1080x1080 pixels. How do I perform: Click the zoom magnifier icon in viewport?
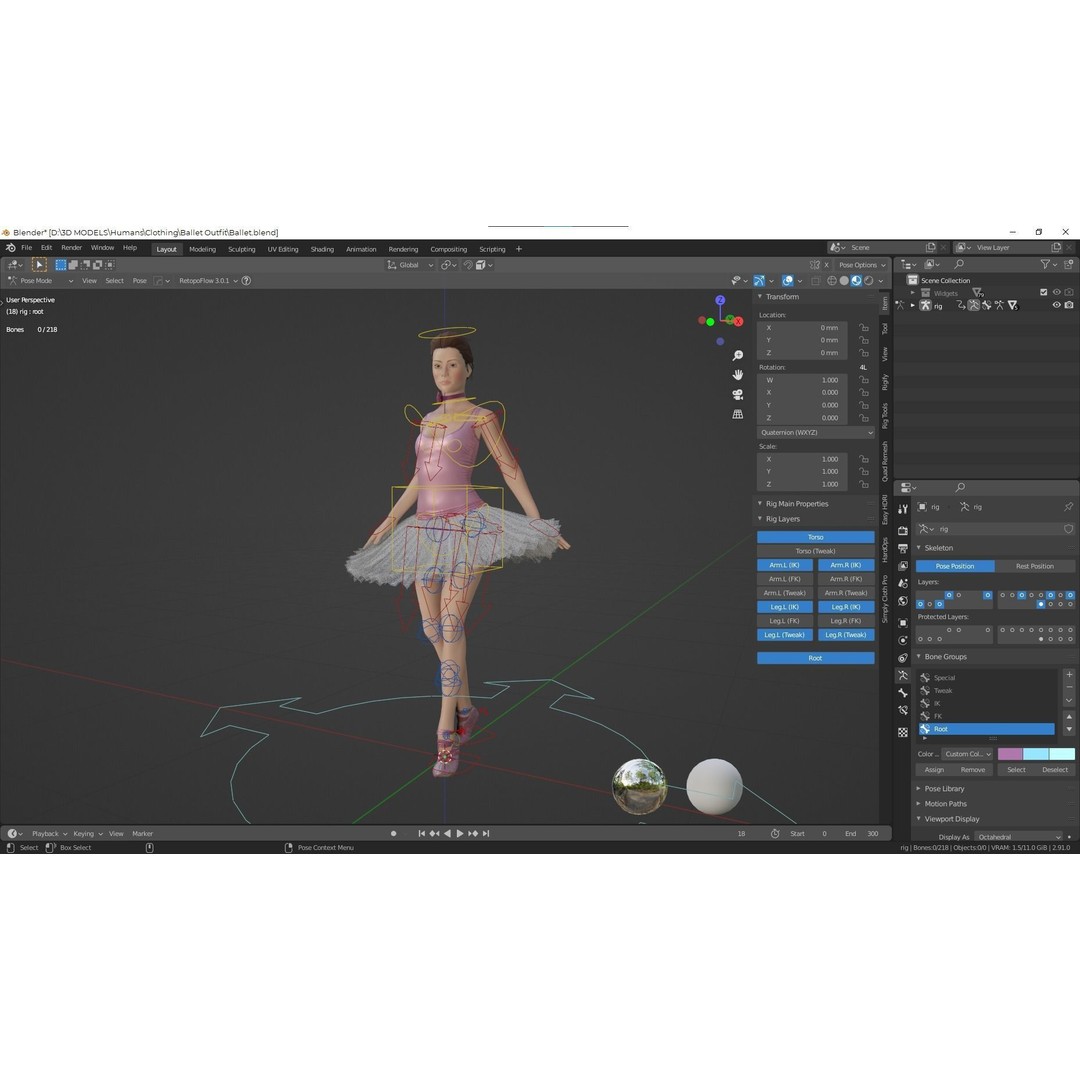coord(738,355)
